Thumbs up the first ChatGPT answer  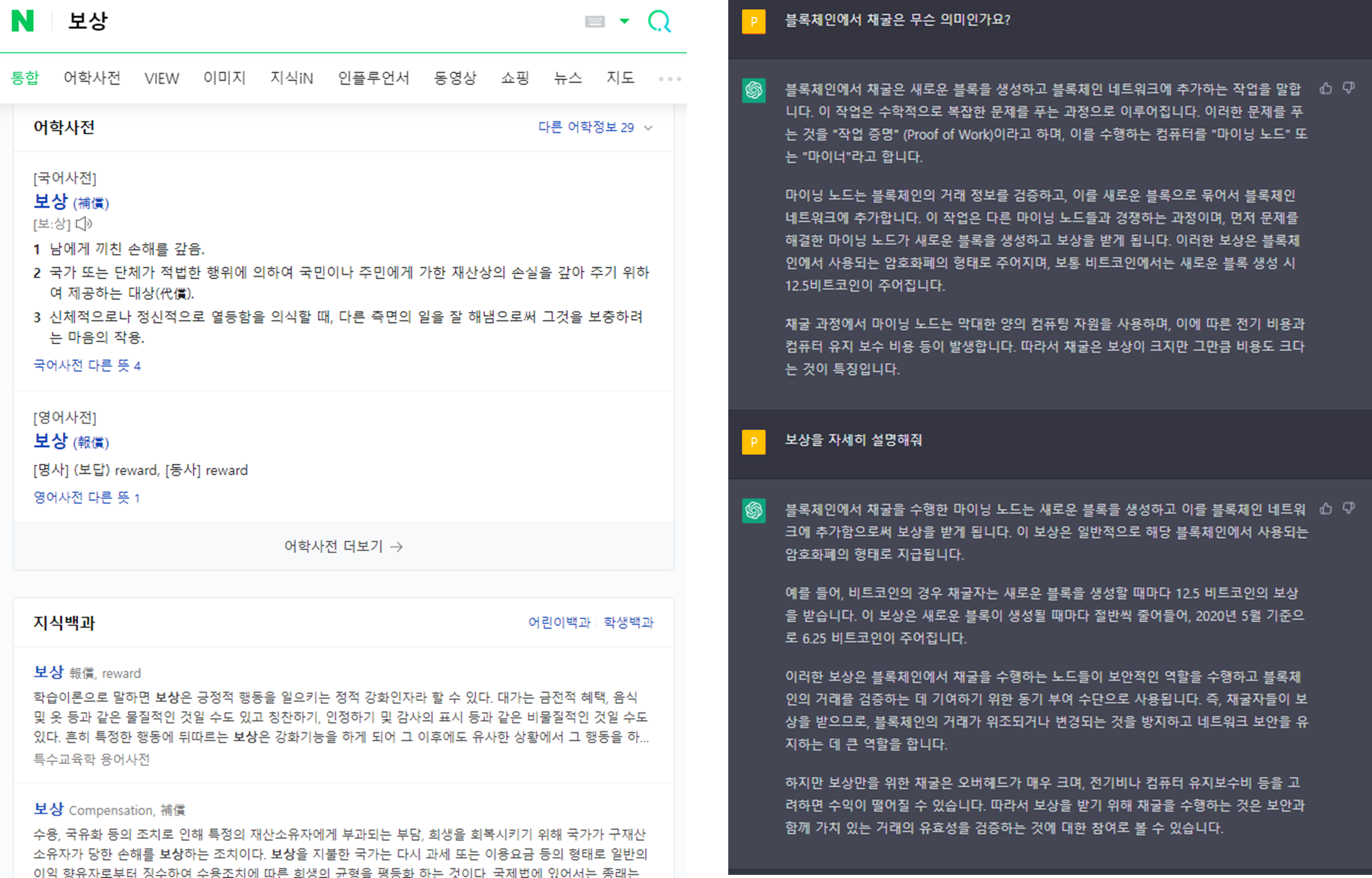(1326, 89)
